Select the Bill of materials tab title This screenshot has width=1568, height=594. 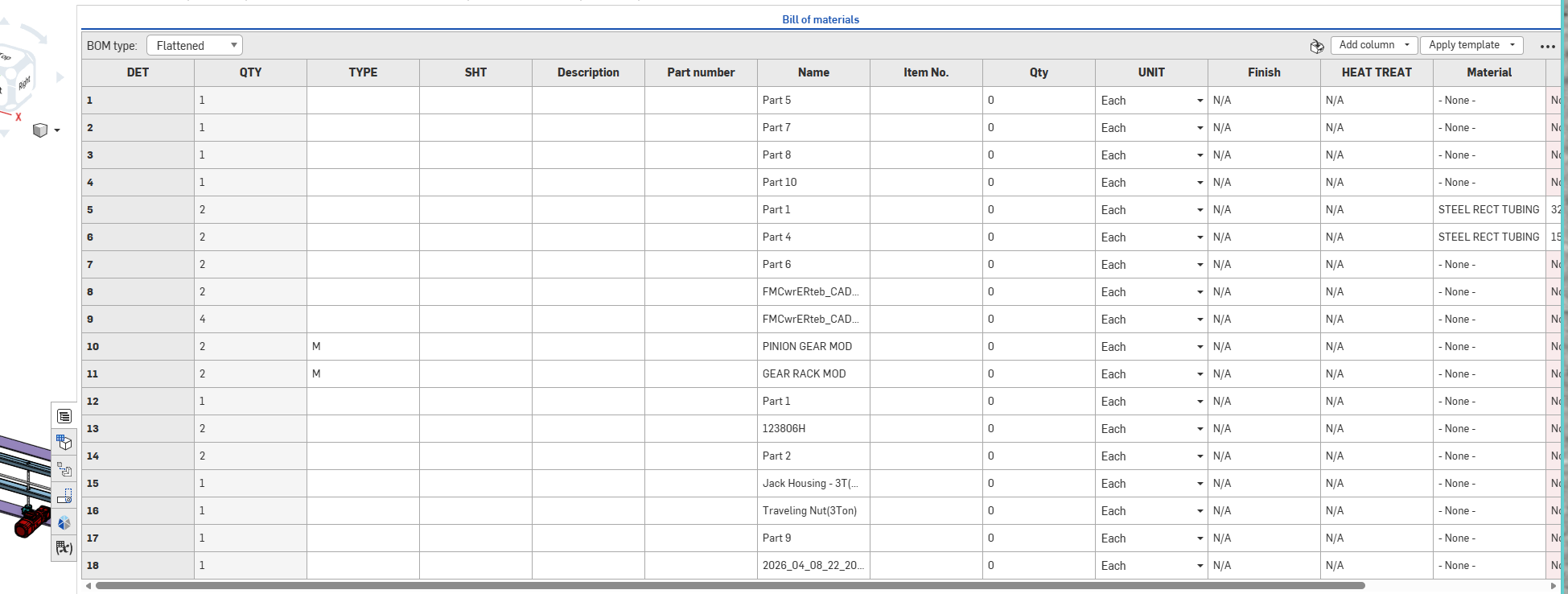(821, 19)
